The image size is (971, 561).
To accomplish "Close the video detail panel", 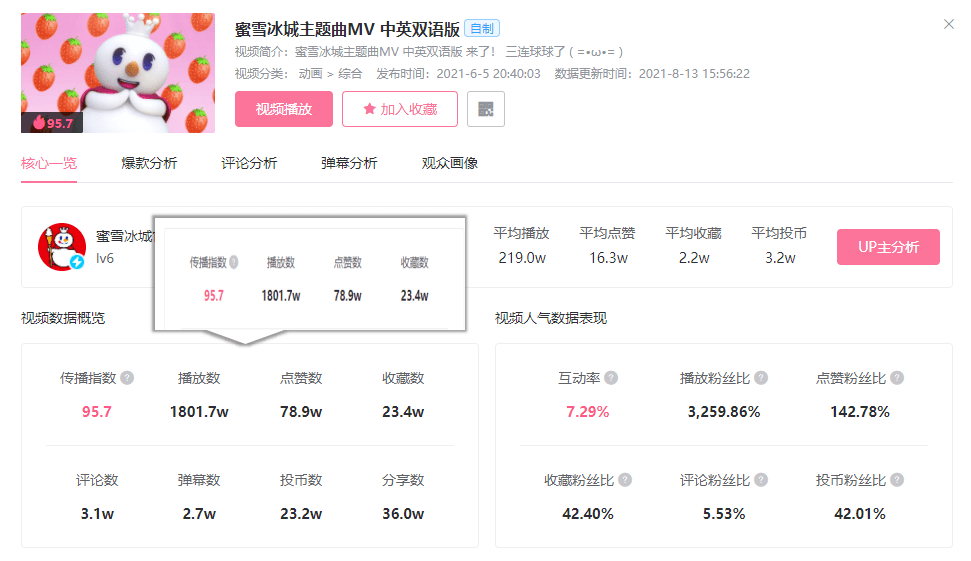I will 949,24.
